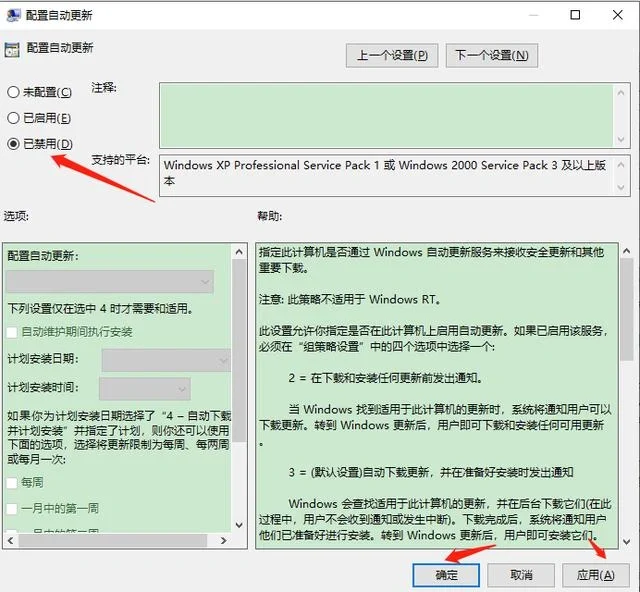Toggle the 每周 checkbox
Image resolution: width=640 pixels, height=592 pixels.
12,483
